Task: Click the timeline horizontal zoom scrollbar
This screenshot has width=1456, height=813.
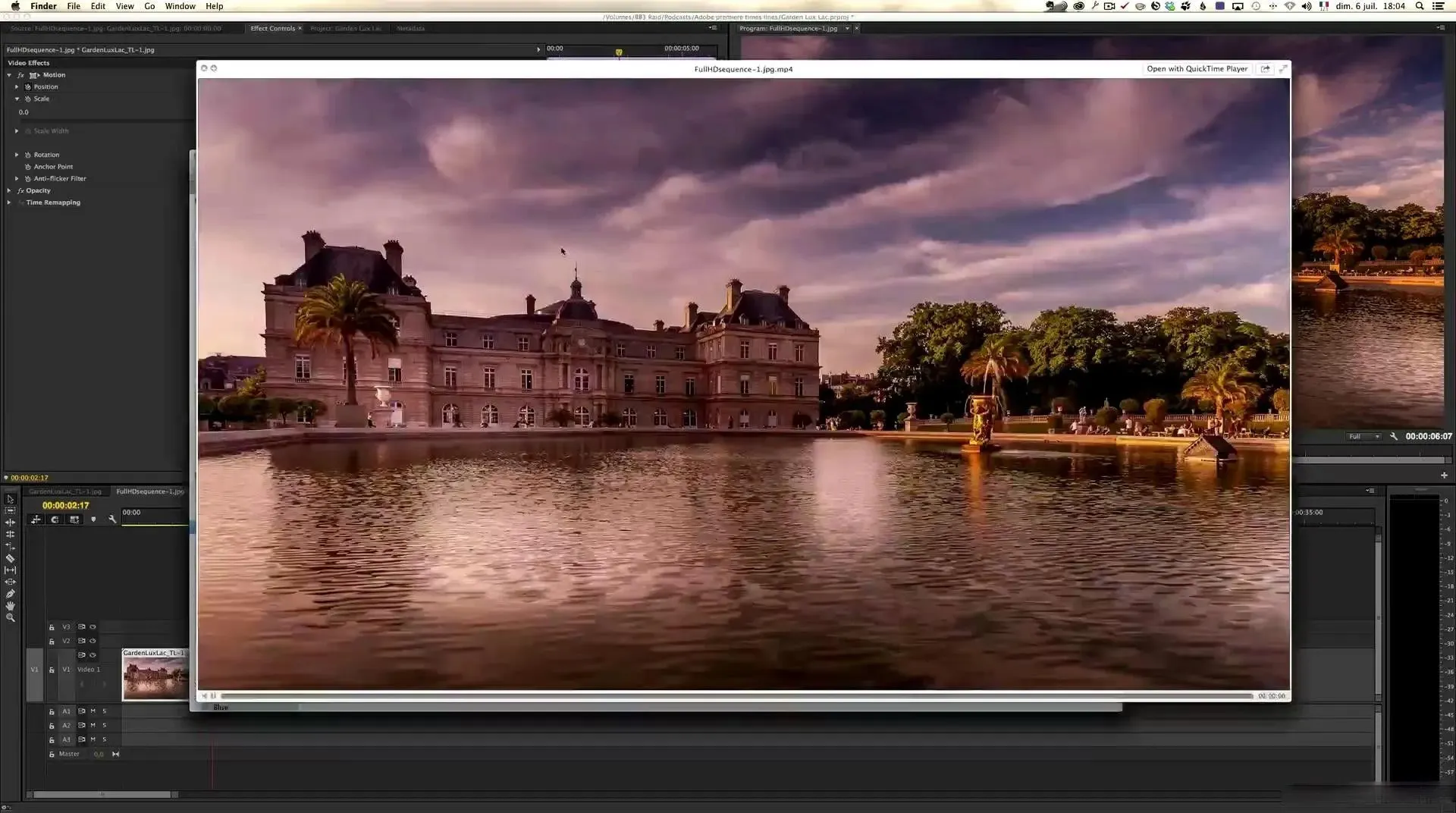Action: [102, 795]
